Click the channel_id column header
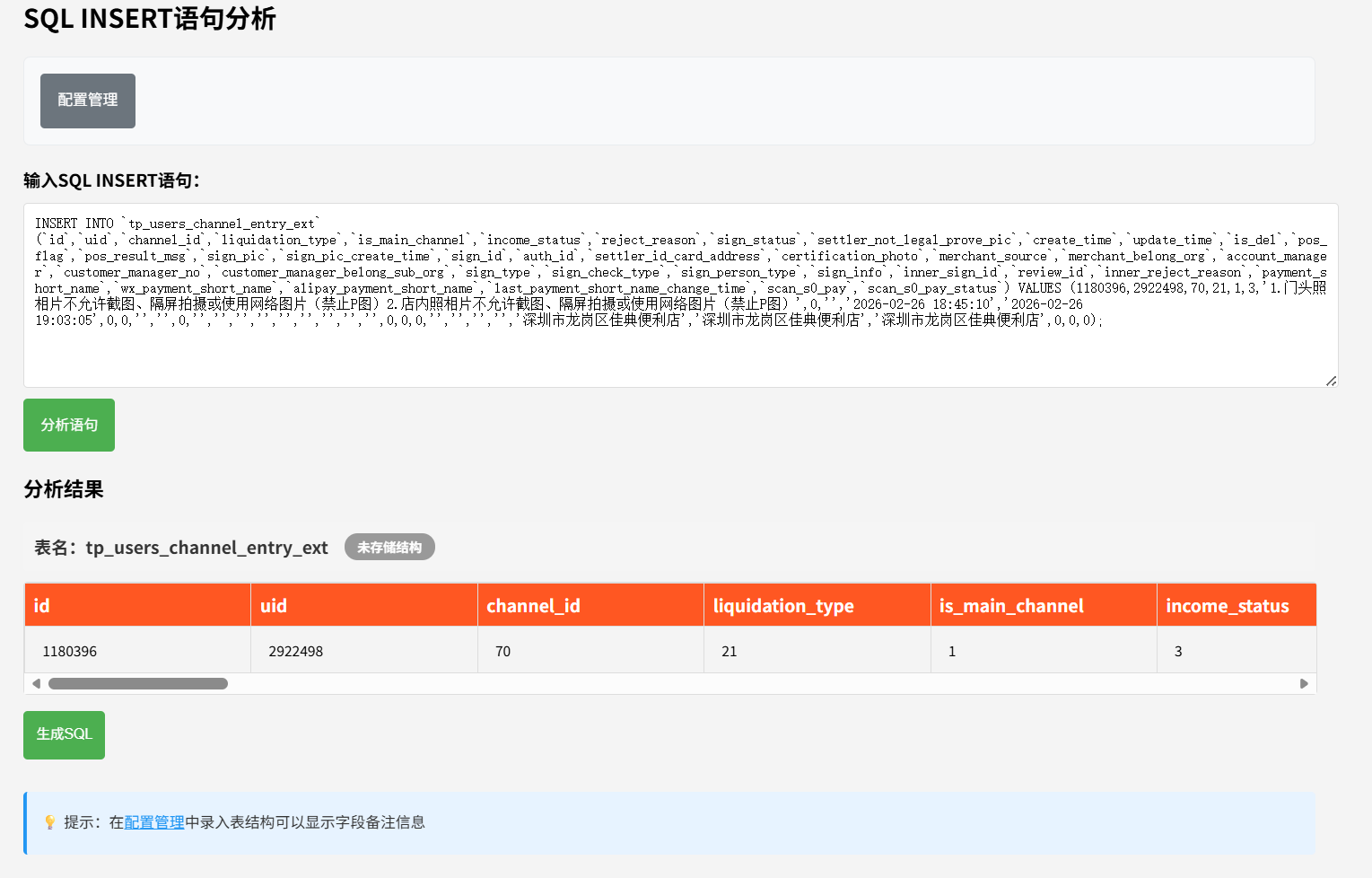Screen dimensions: 1372x878 [x=590, y=606]
